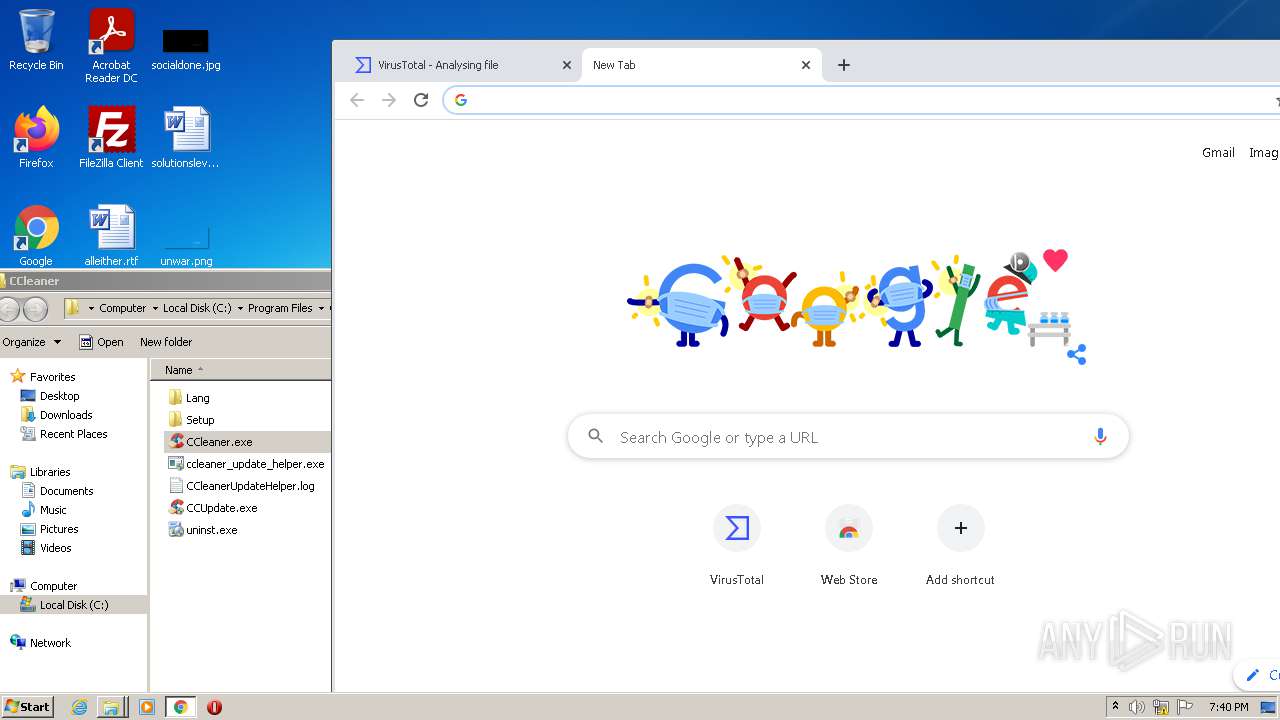Viewport: 1280px width, 720px height.
Task: Launch Google Chrome desktop shortcut
Action: point(36,236)
